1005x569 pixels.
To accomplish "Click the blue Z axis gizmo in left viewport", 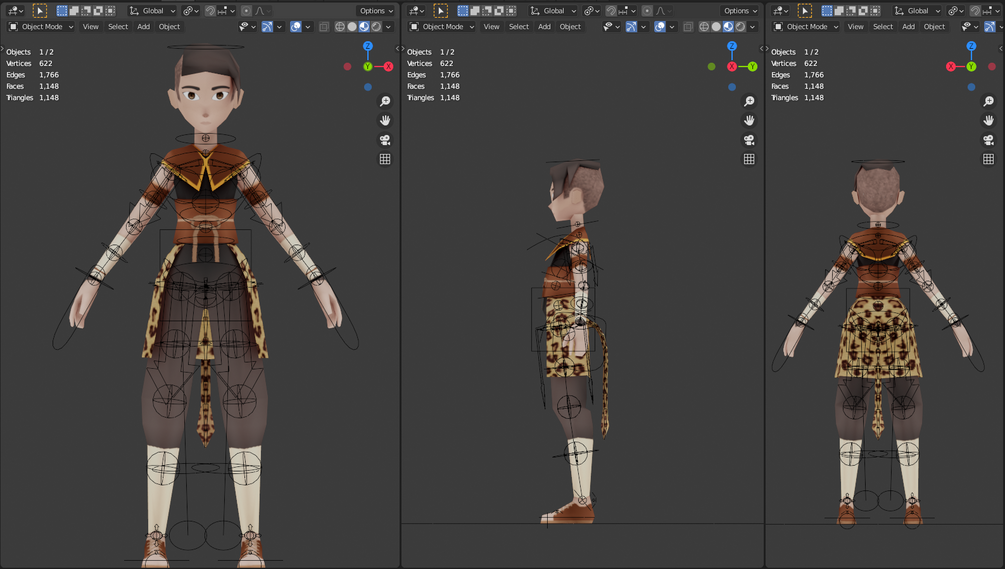I will (x=368, y=46).
